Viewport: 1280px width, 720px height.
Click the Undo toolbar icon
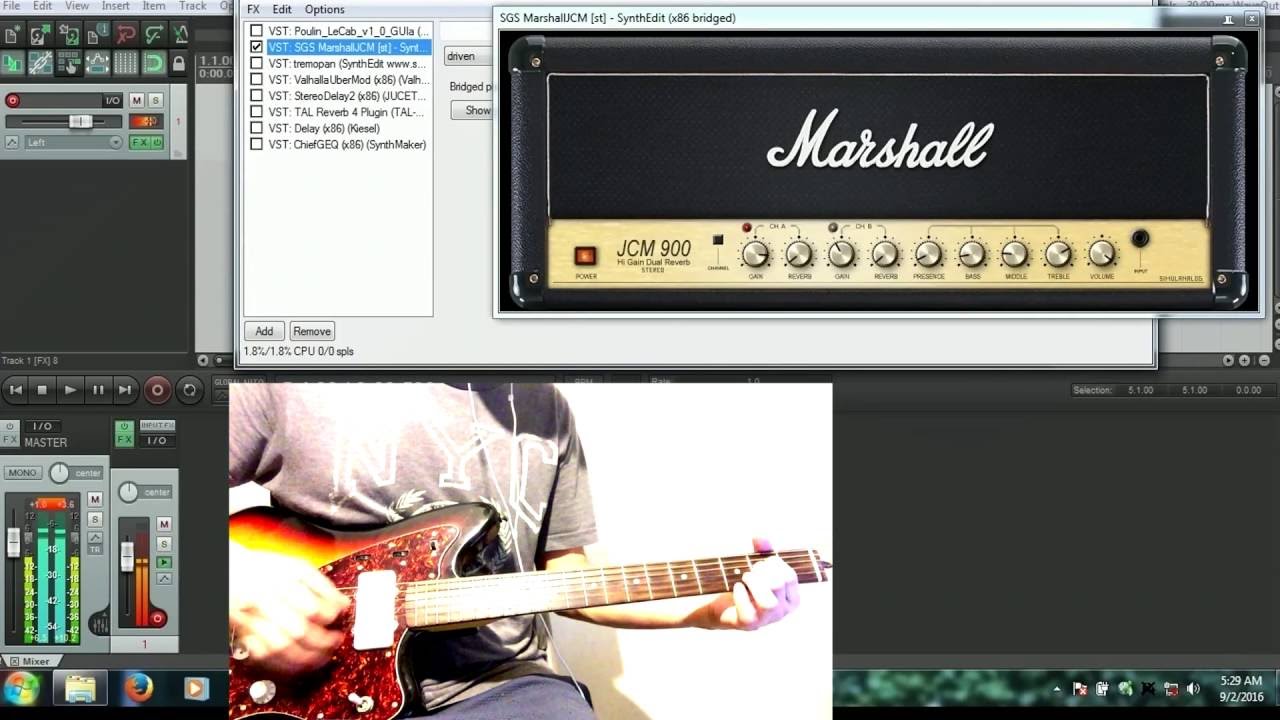click(x=125, y=35)
